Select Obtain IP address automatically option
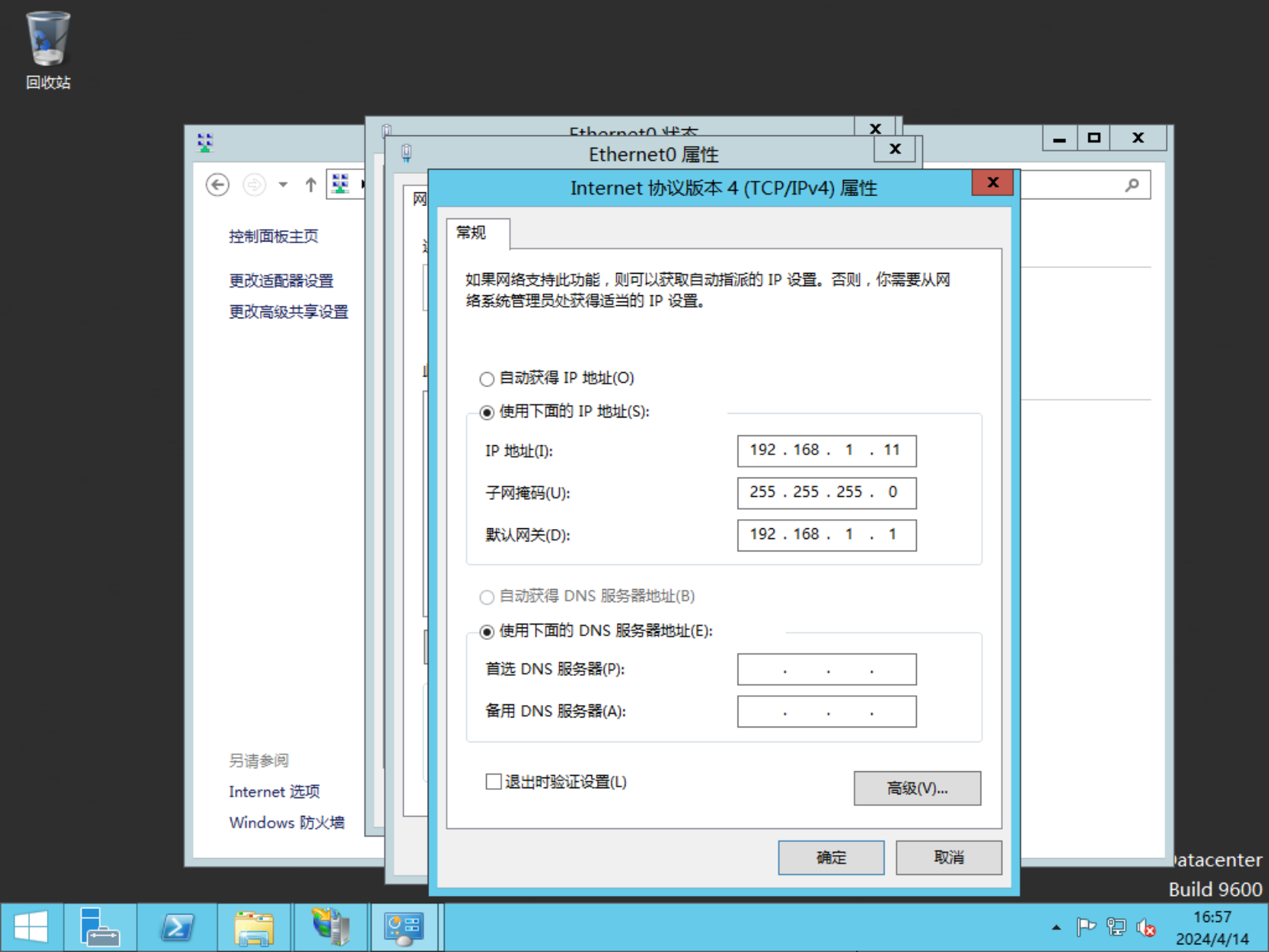1269x952 pixels. click(486, 378)
